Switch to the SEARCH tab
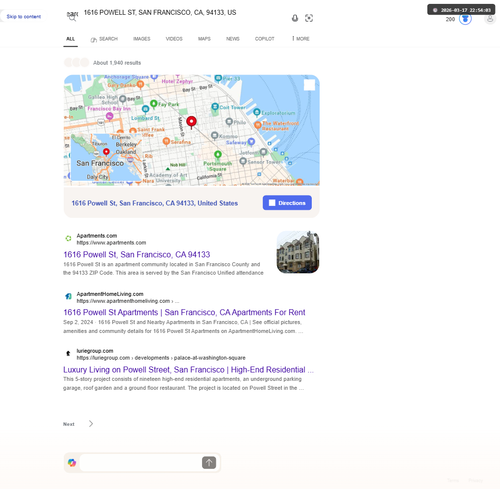 click(x=104, y=39)
